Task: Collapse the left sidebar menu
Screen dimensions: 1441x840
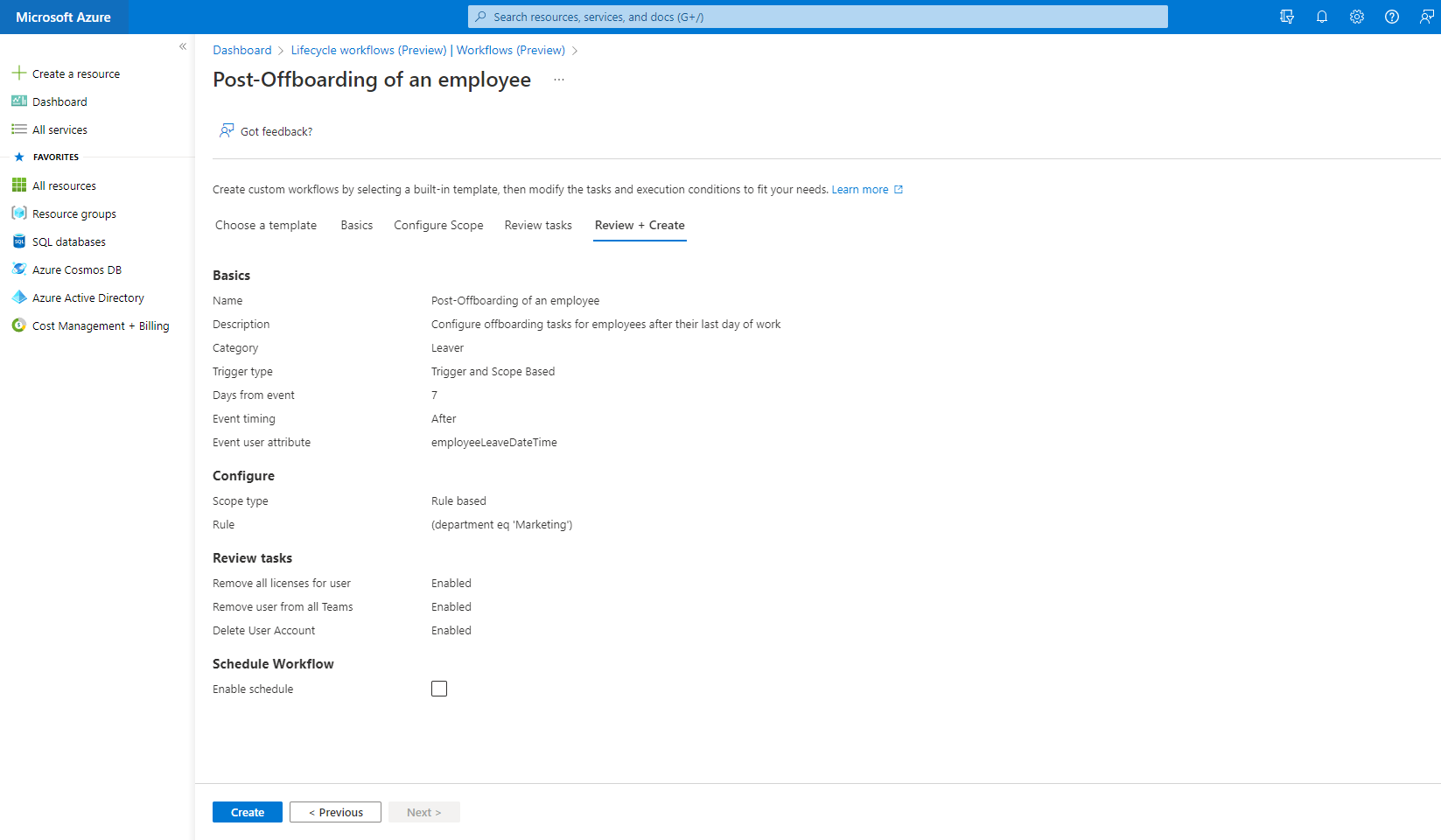Action: [x=183, y=46]
